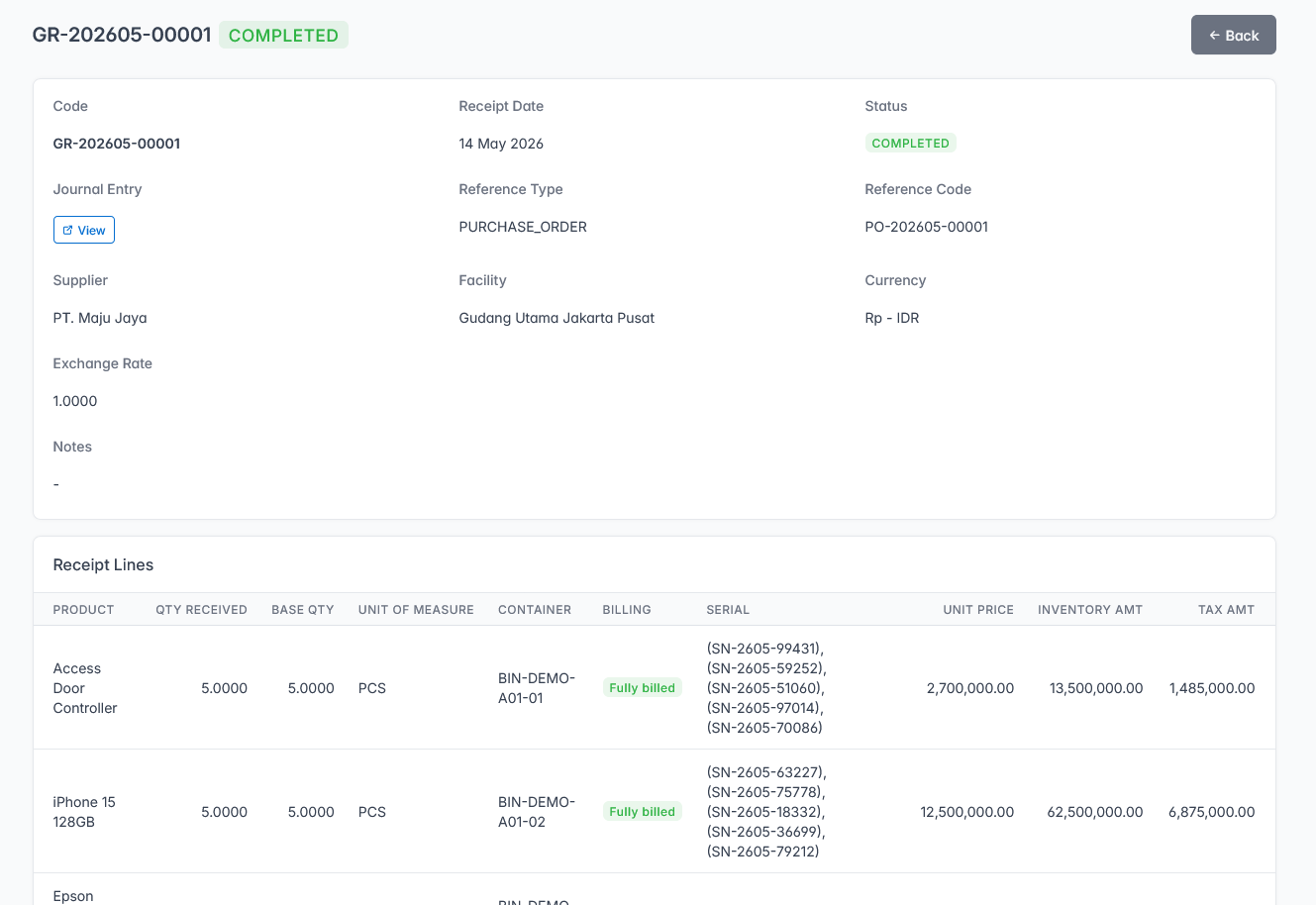Click the Back button
Image resolution: width=1316 pixels, height=905 pixels.
tap(1233, 35)
